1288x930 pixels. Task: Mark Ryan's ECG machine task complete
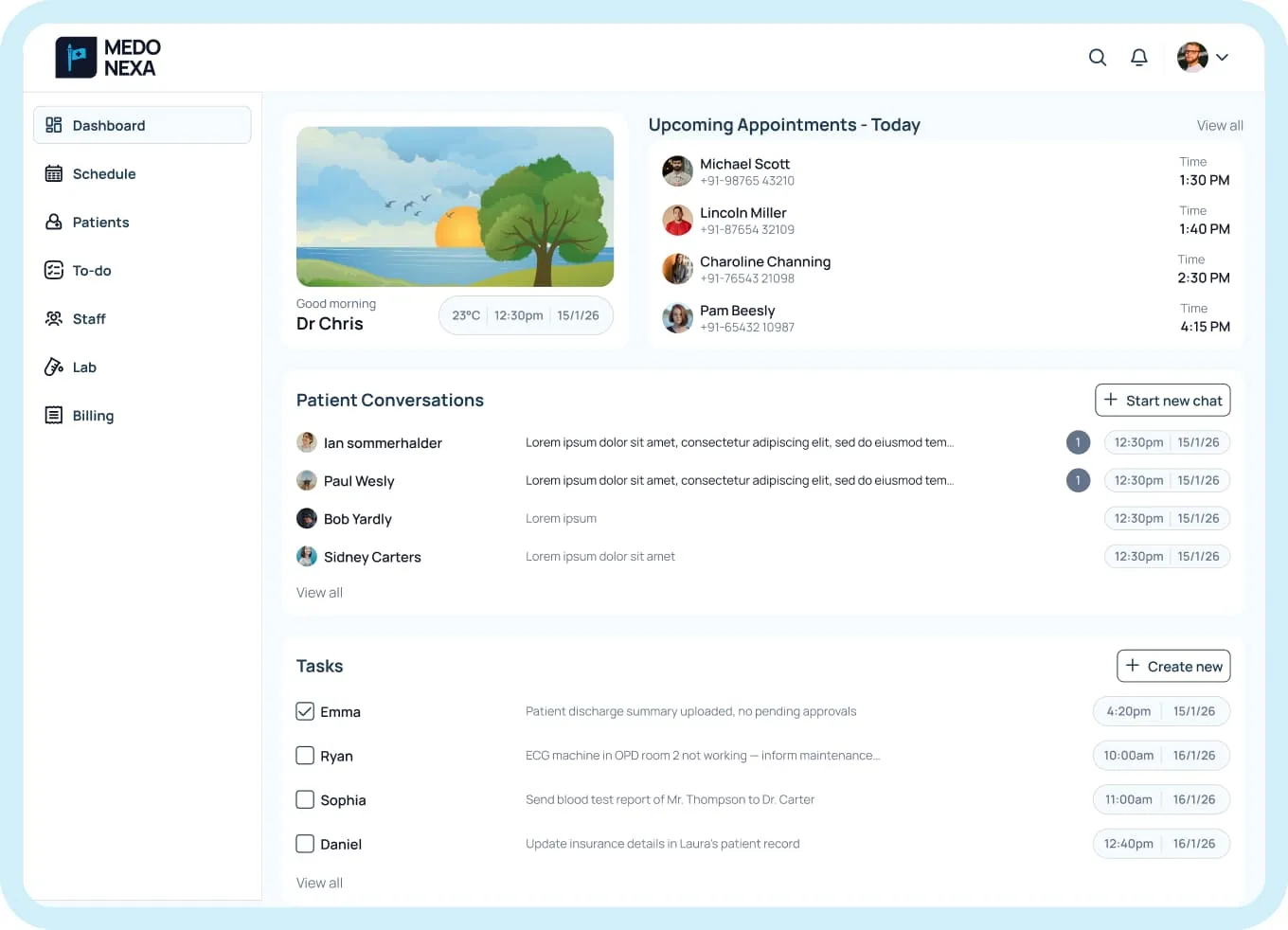coord(304,755)
